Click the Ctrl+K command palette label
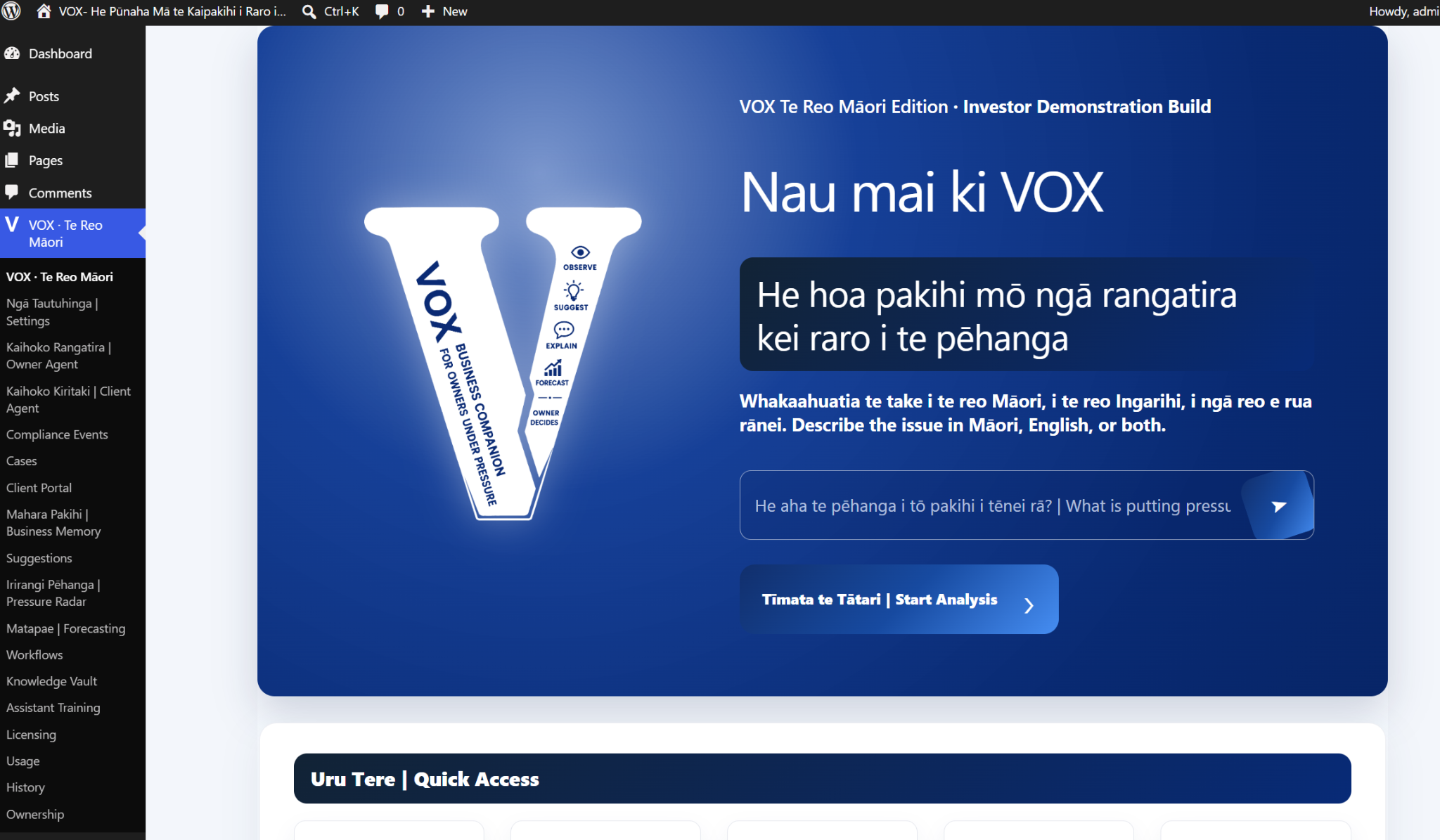The width and height of the screenshot is (1440, 840). pos(341,11)
